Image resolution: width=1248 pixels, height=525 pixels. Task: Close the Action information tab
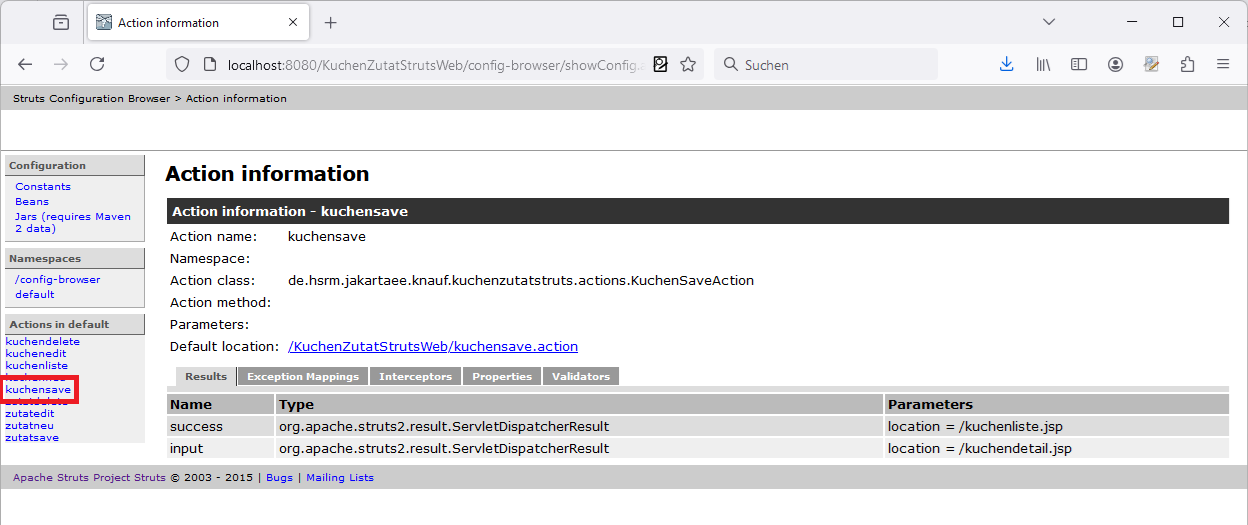point(295,22)
